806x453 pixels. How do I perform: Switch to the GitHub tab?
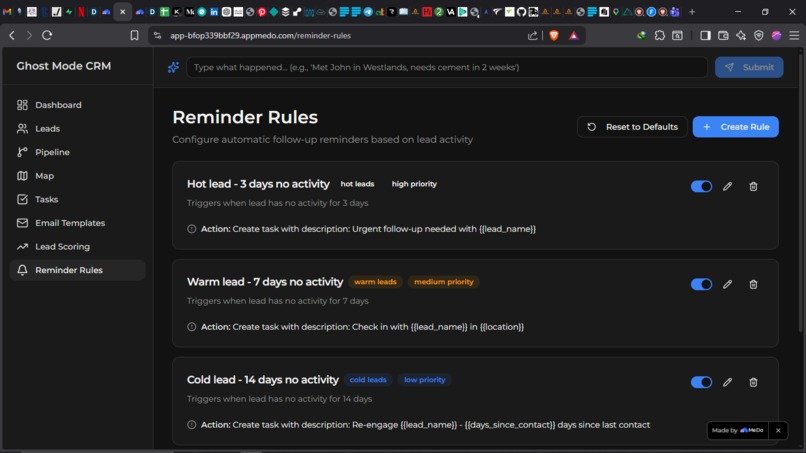521,11
